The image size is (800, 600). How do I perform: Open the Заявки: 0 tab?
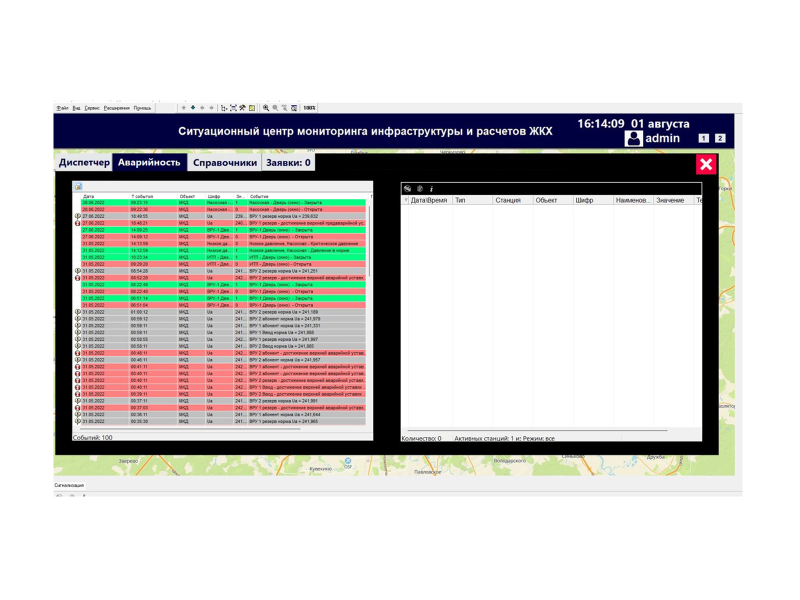tap(288, 163)
